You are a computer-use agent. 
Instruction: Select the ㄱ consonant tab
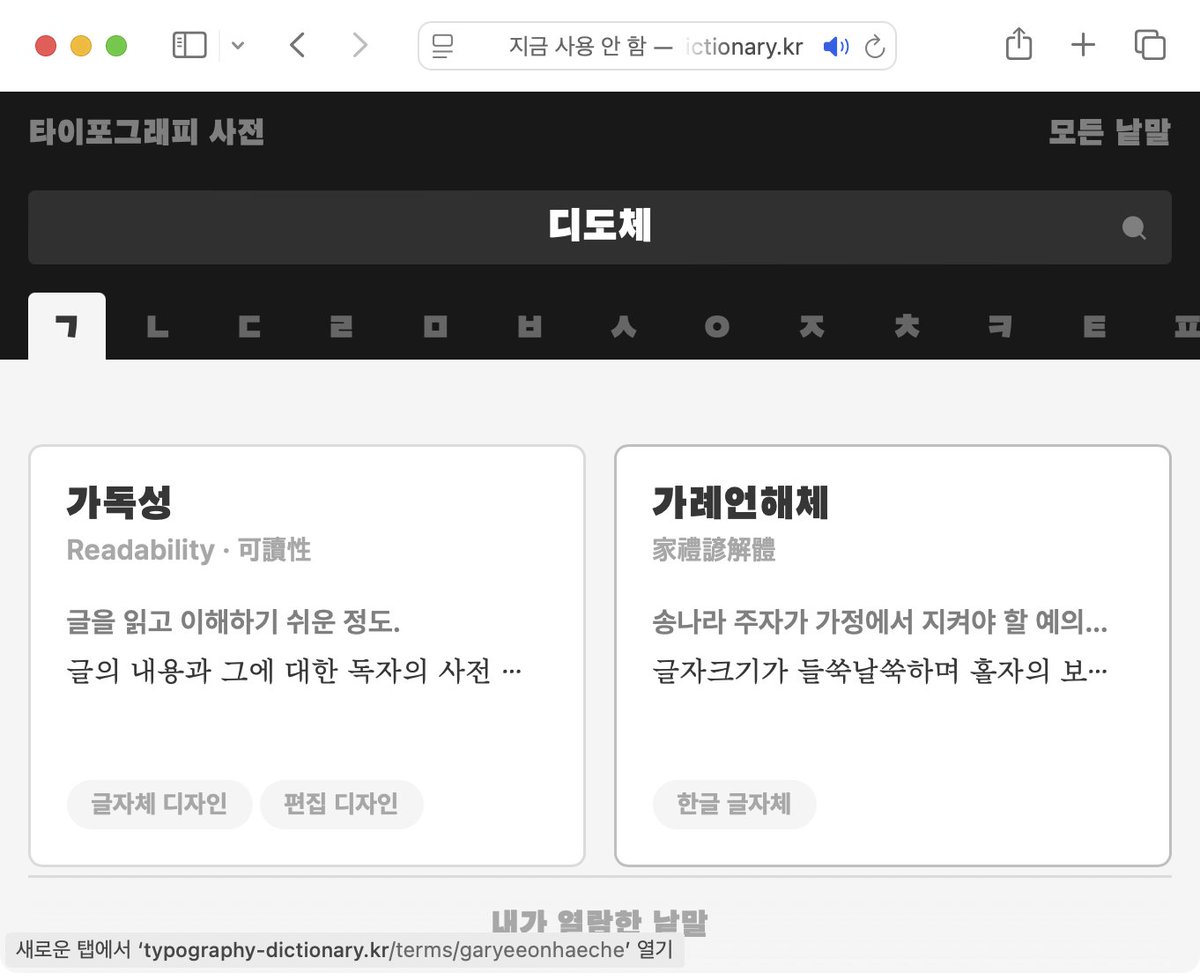click(x=66, y=325)
